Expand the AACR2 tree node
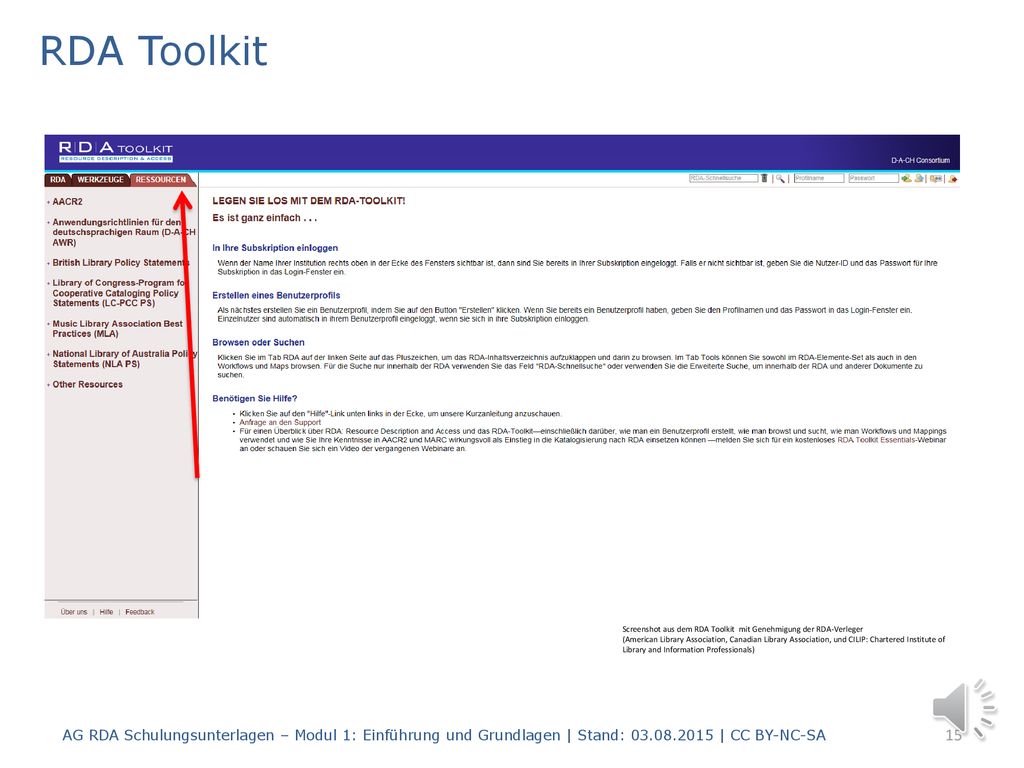Screen dimensions: 1024x768 click(x=48, y=202)
